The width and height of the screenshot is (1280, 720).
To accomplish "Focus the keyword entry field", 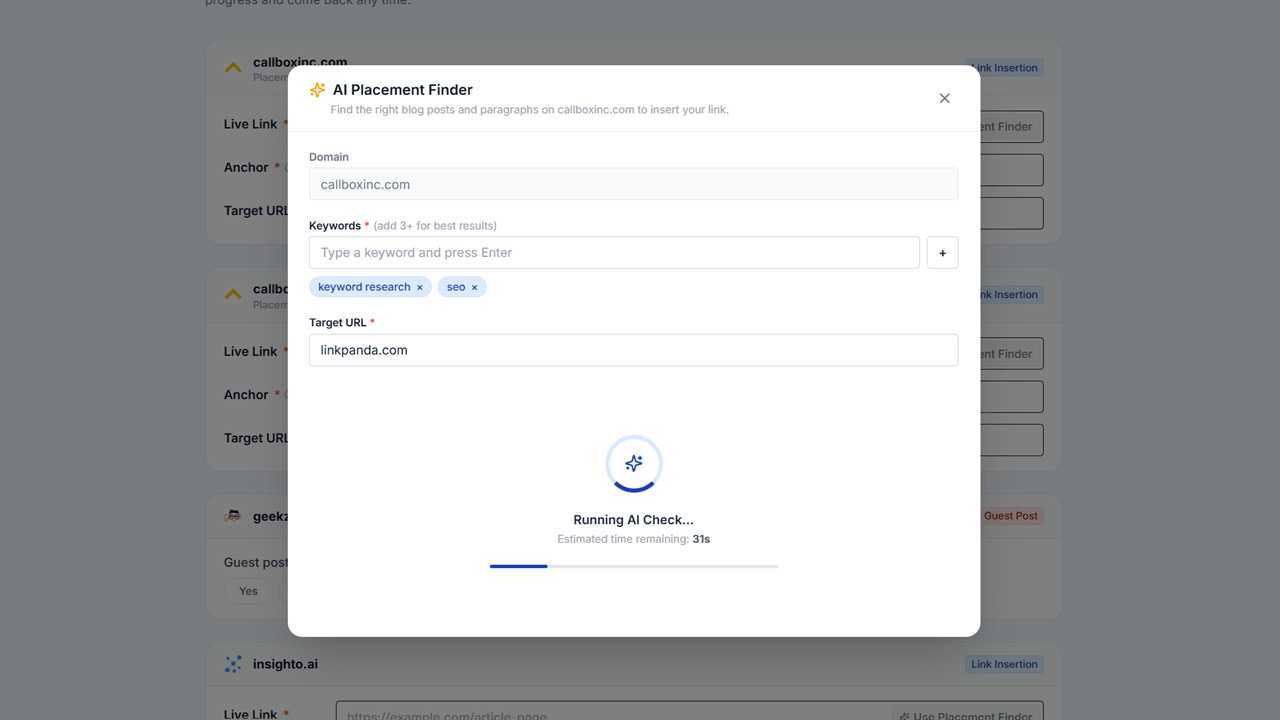I will click(x=614, y=253).
